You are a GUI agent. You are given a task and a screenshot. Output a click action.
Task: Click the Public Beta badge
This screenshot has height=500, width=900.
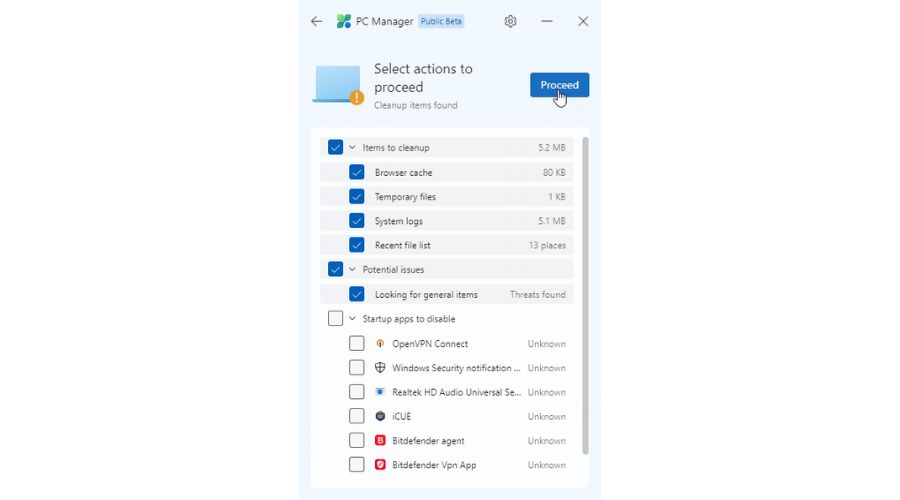tap(441, 21)
